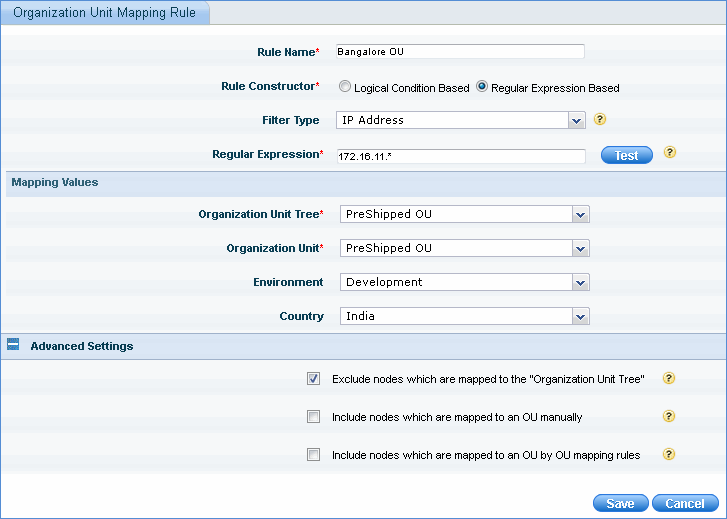Click the Rule Name input field
The width and height of the screenshot is (727, 519).
460,52
